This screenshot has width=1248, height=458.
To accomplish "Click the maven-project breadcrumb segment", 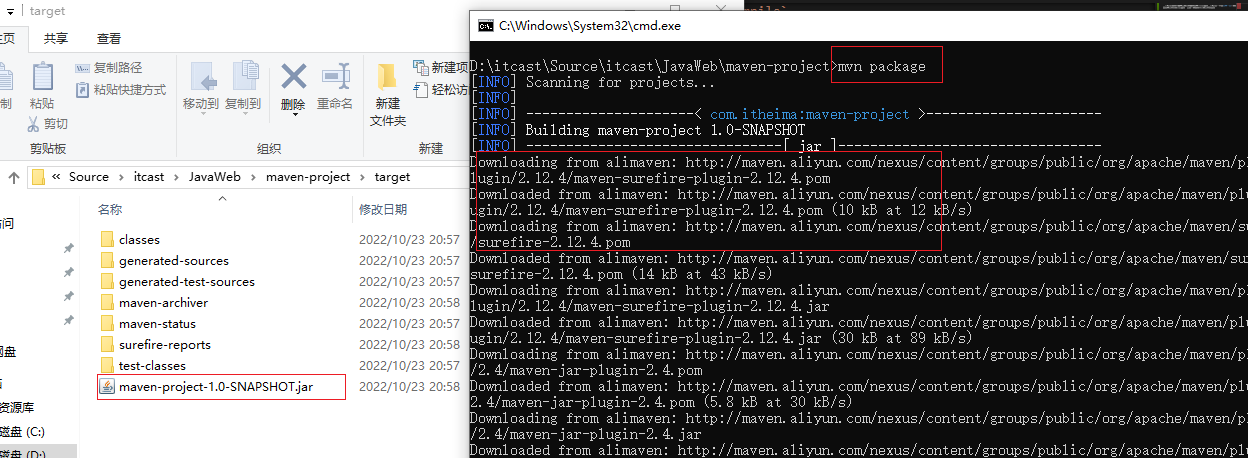I will (308, 177).
